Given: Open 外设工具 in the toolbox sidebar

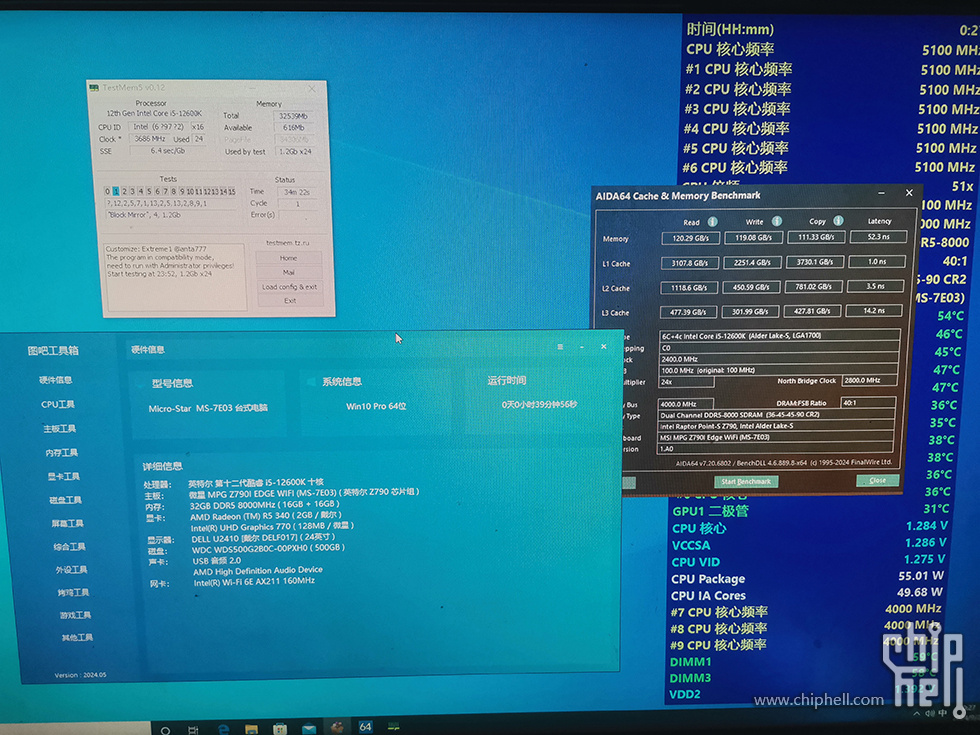Looking at the screenshot, I should [71, 569].
